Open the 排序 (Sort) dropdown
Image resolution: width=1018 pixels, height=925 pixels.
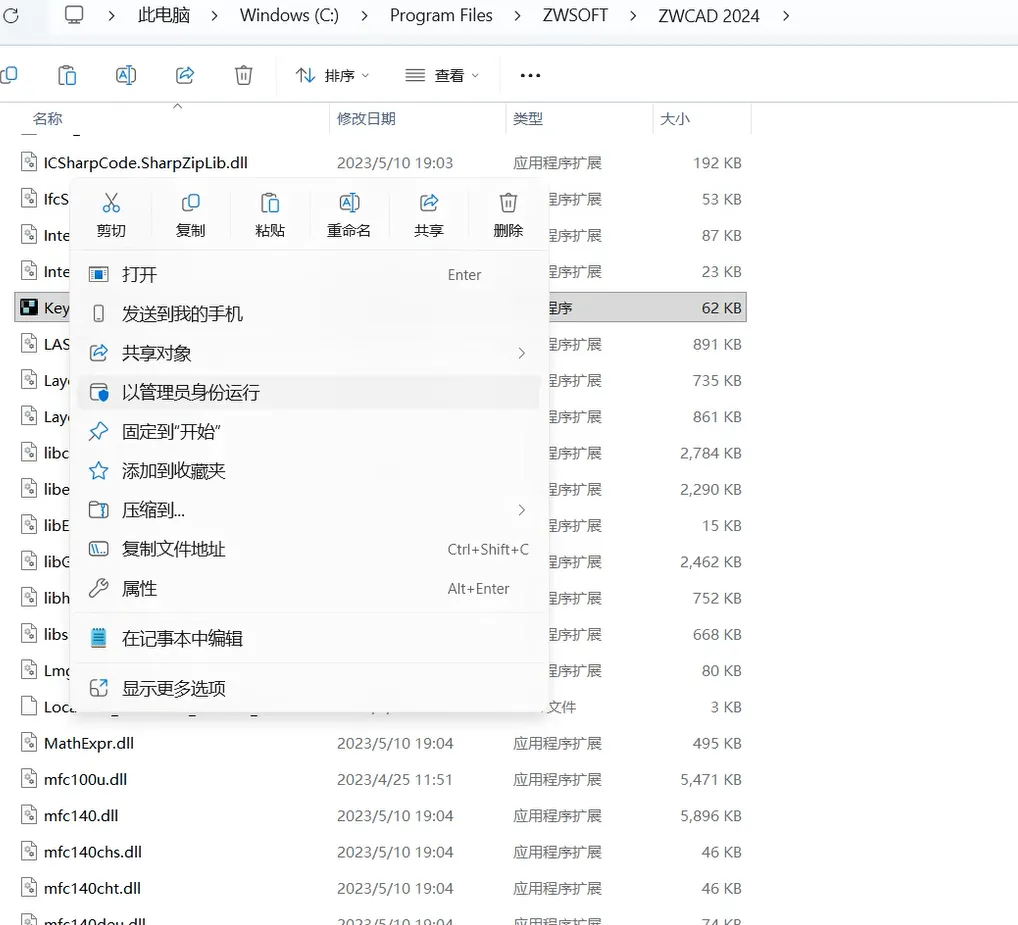point(332,75)
